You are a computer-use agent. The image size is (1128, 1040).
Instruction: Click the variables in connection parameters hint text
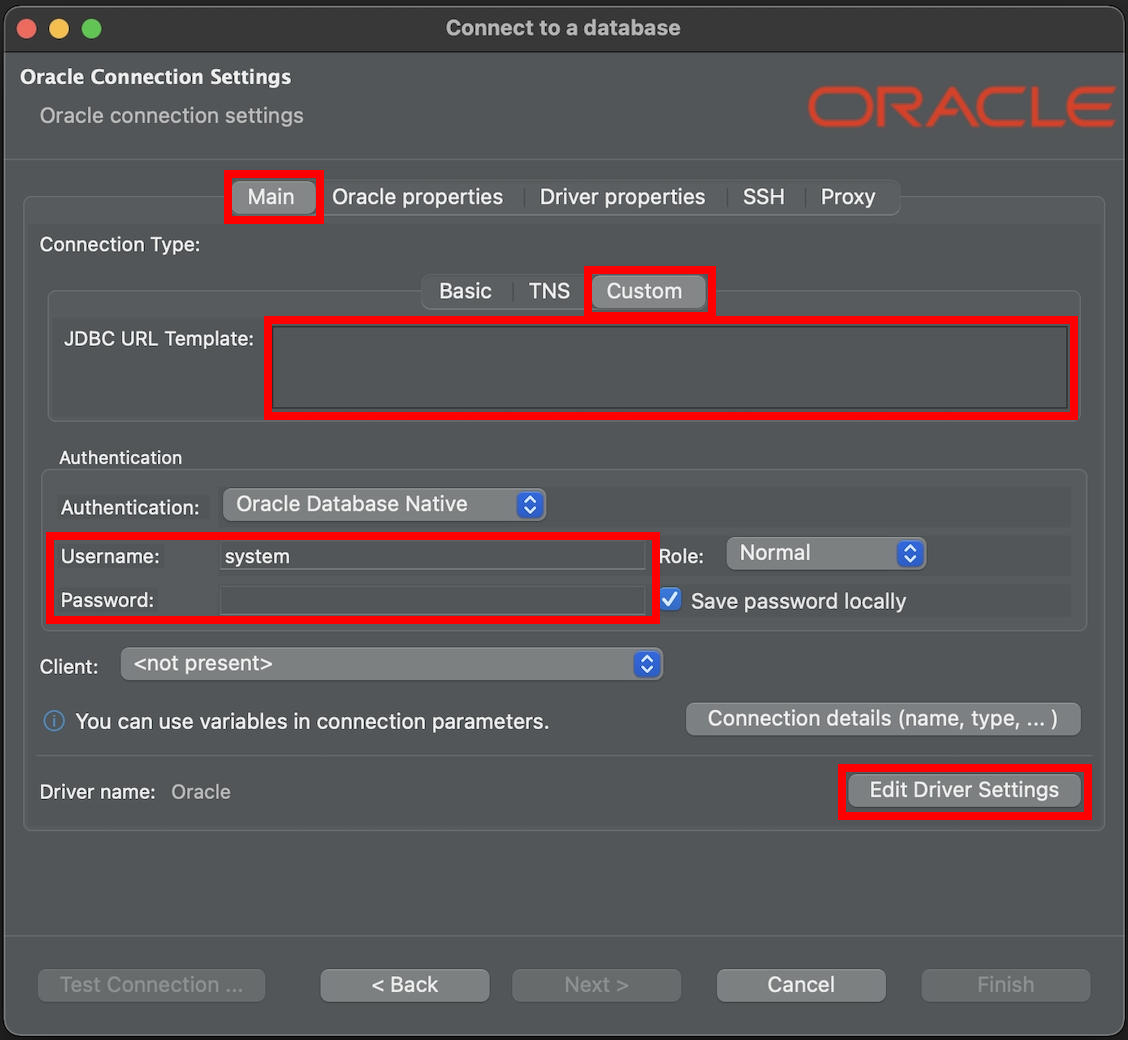click(x=312, y=721)
